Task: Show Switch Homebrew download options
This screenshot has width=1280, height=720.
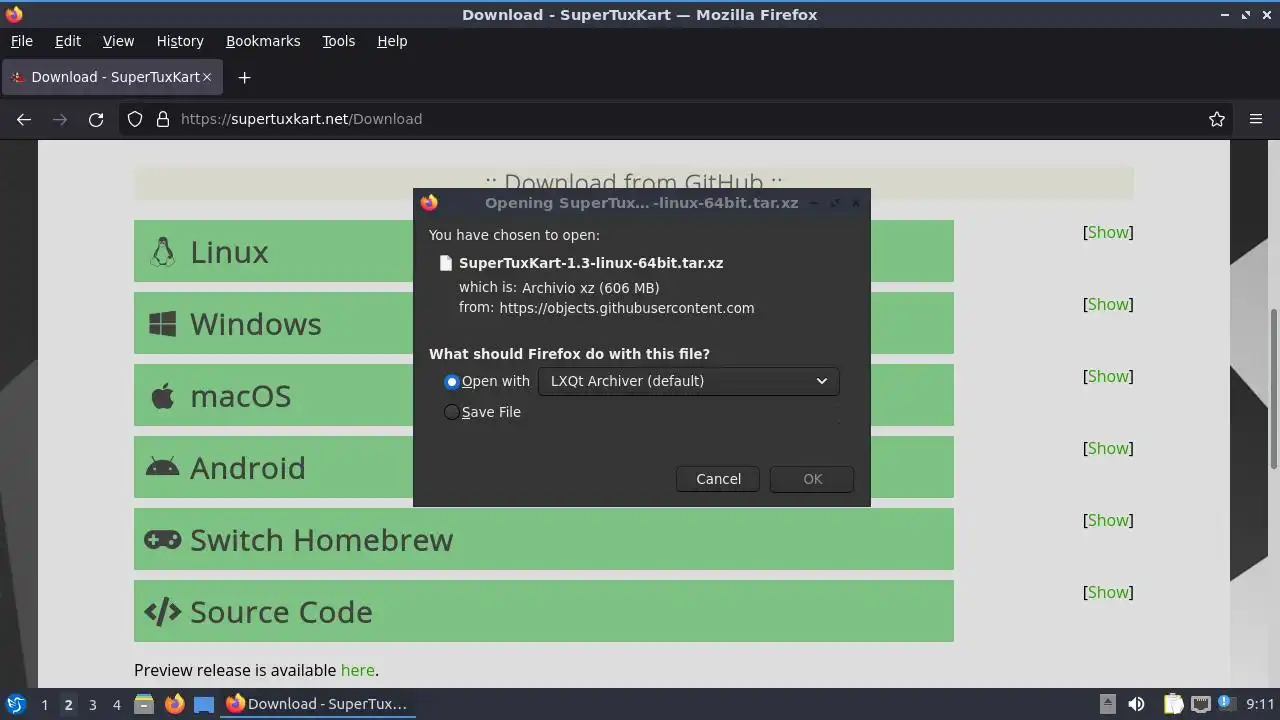Action: pyautogui.click(x=1108, y=520)
